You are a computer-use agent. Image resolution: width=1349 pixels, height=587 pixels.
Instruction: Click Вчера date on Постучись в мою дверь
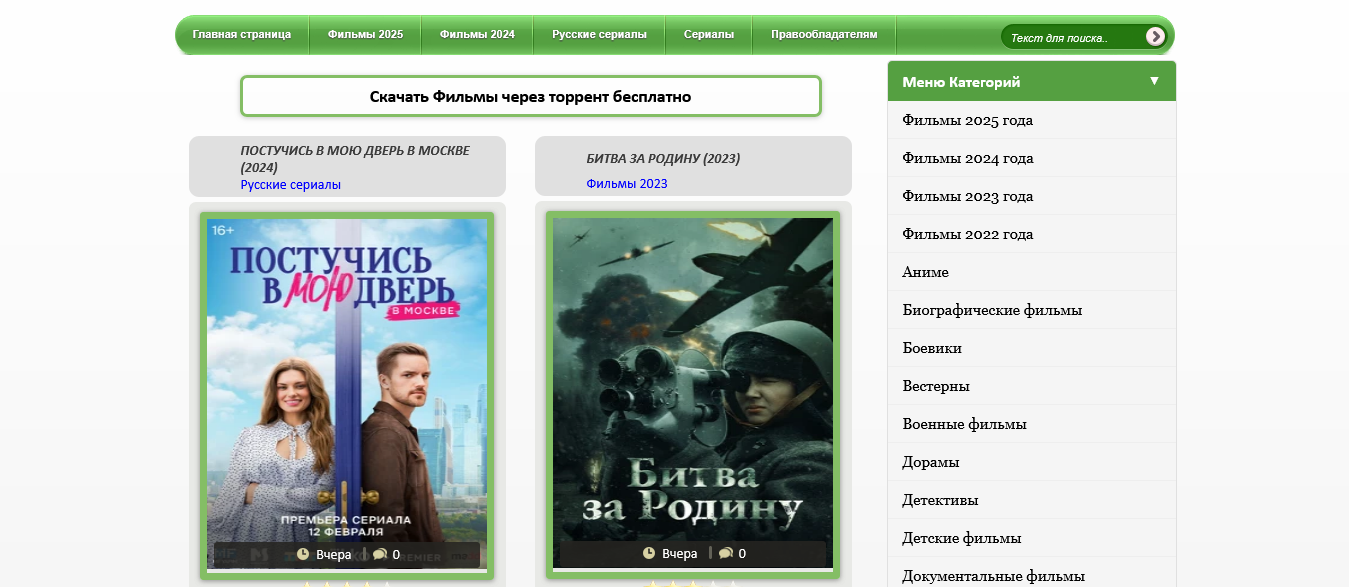[334, 554]
